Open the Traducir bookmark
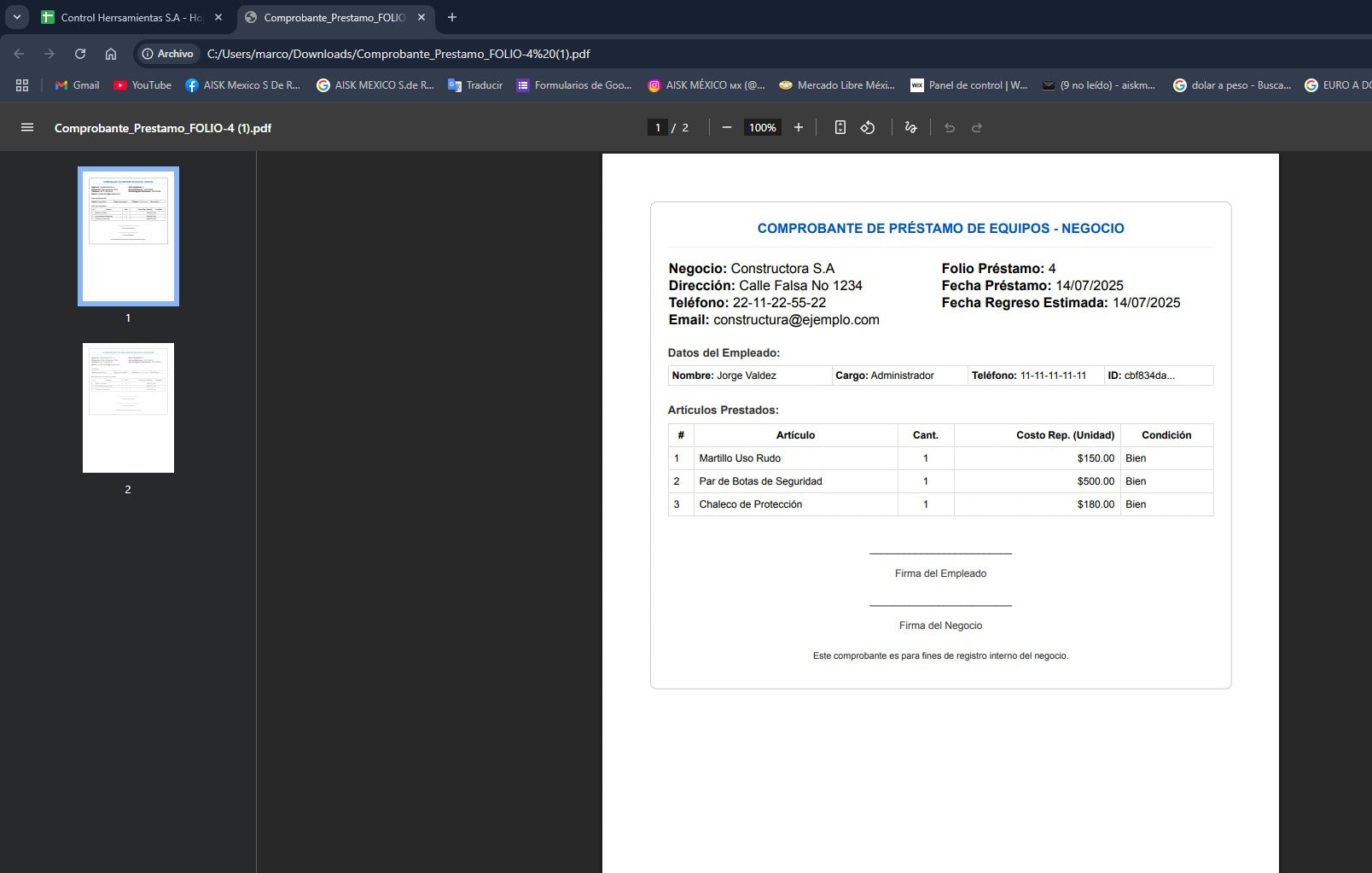The height and width of the screenshot is (873, 1372). pos(475,85)
